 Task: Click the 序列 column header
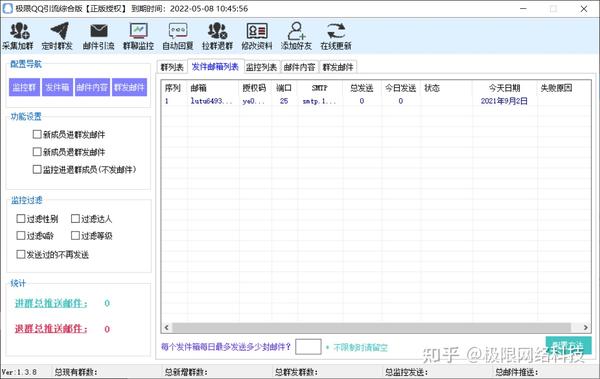(x=173, y=88)
